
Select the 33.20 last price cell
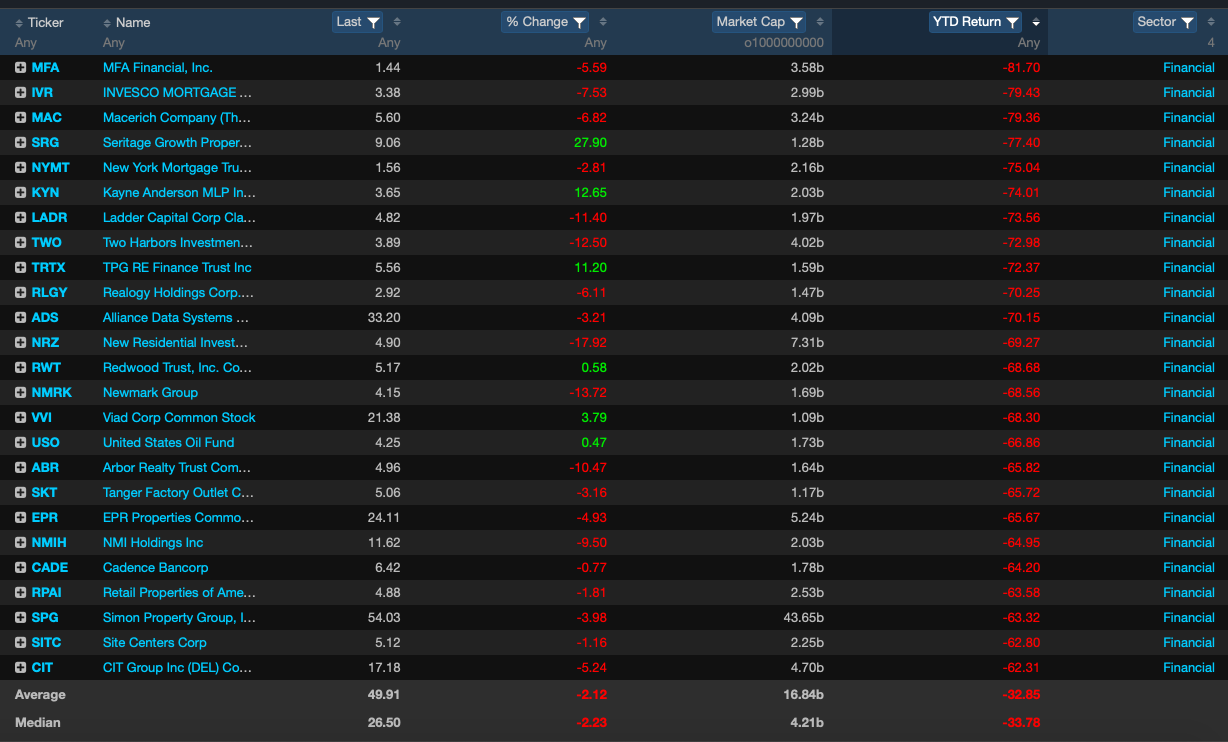click(x=384, y=317)
